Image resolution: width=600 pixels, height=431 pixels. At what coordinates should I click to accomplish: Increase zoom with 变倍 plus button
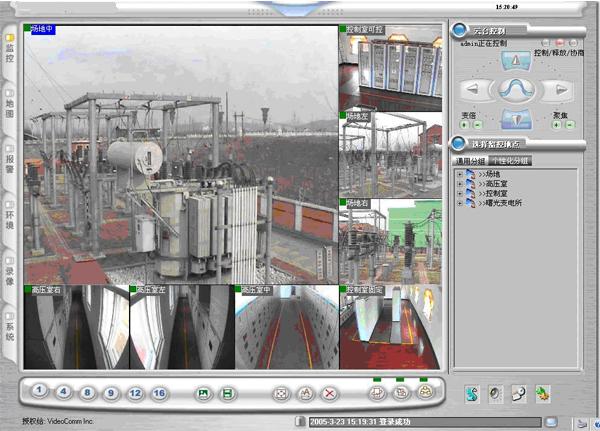tap(466, 125)
